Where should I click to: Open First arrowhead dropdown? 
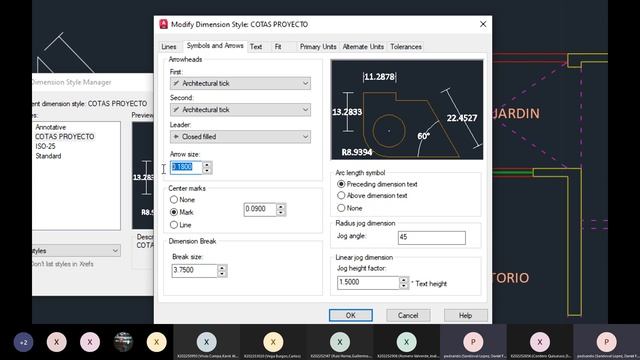240,83
